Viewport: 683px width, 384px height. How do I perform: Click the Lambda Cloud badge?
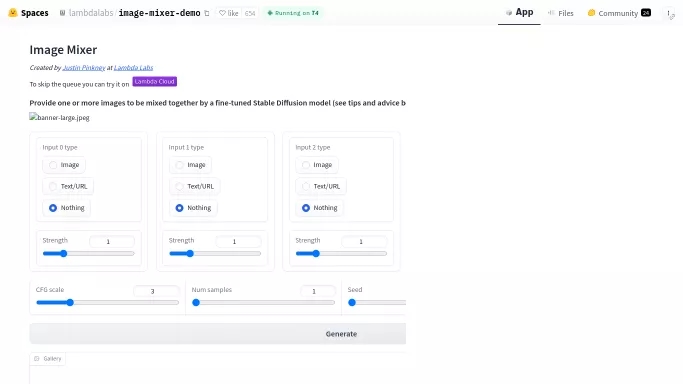[155, 81]
